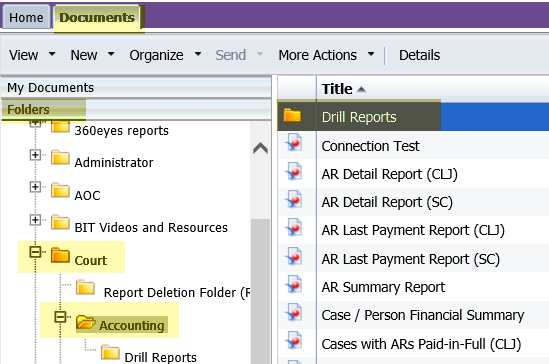
Task: Select AOC folder label
Action: 87,195
